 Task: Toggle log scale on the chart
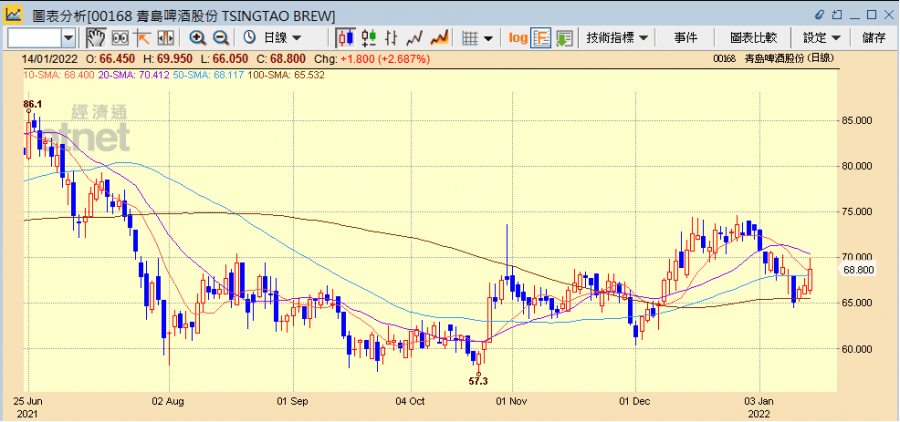(x=517, y=37)
